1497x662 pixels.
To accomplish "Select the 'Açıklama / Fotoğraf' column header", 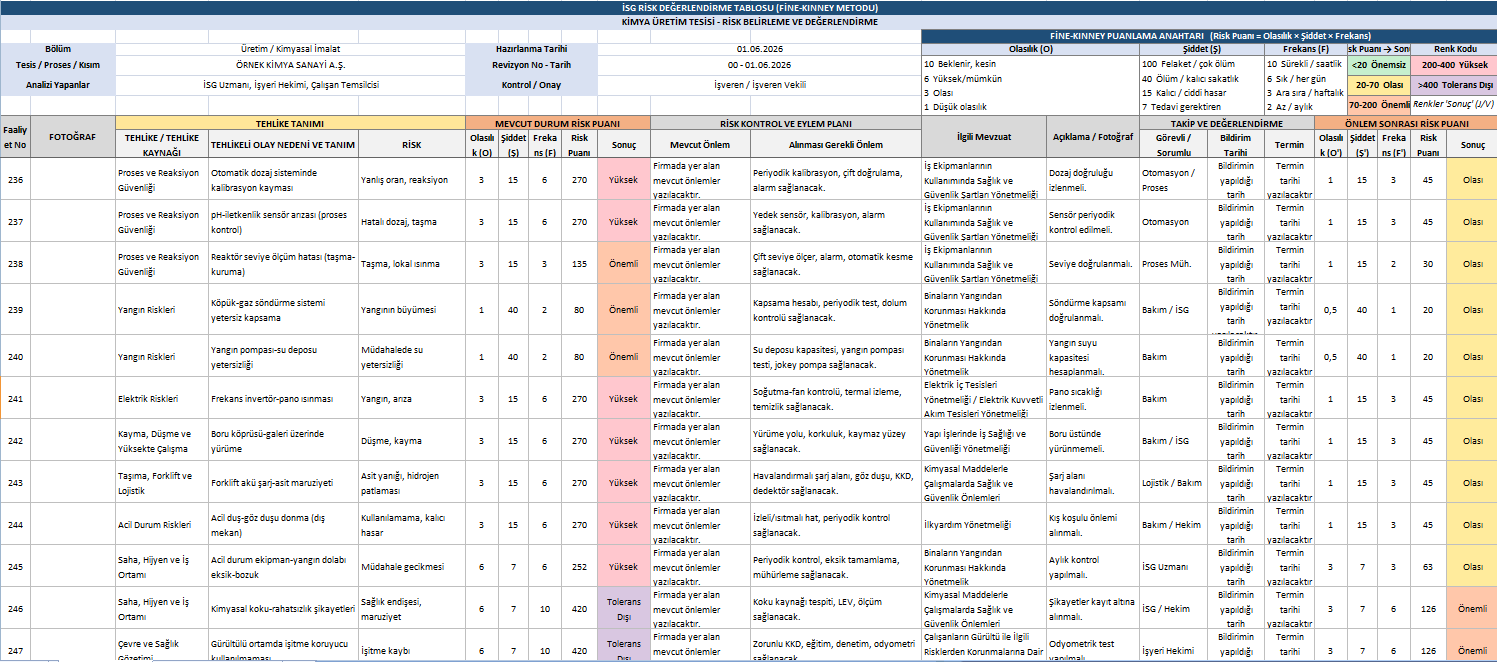I will pyautogui.click(x=1093, y=137).
